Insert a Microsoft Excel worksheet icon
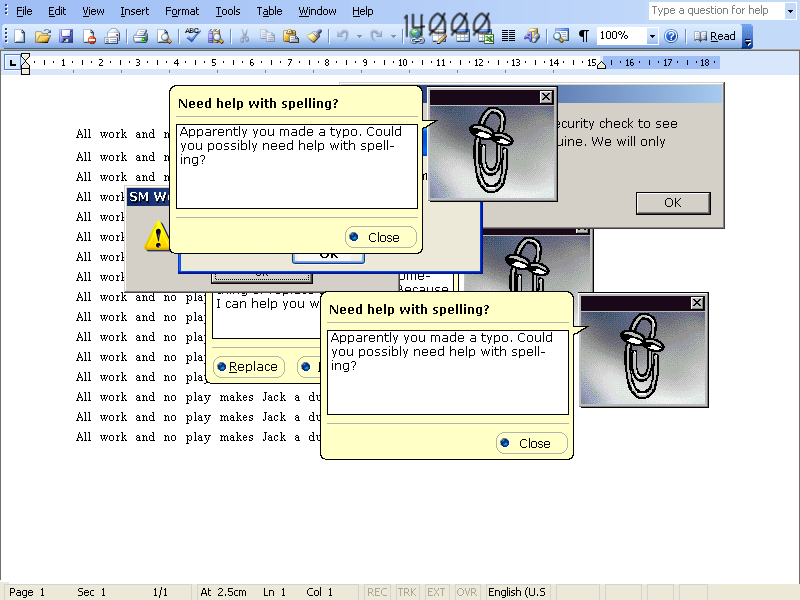The image size is (800, 600). (x=486, y=36)
